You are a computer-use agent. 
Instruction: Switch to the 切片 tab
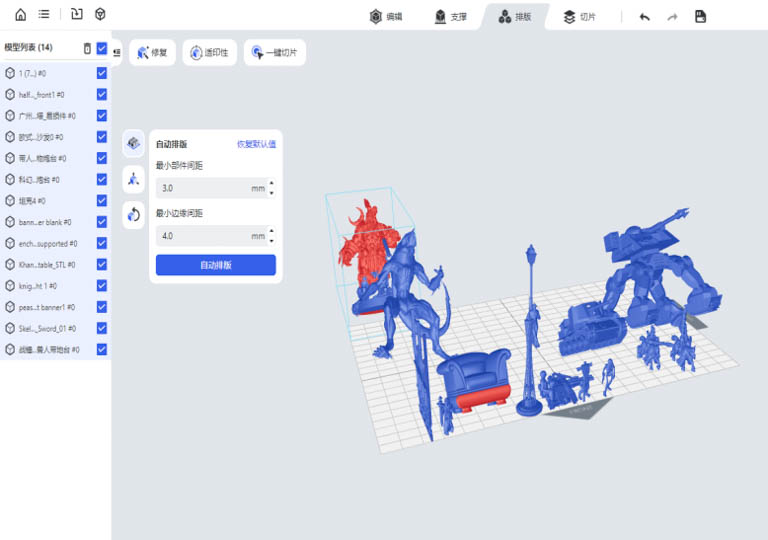coord(579,17)
